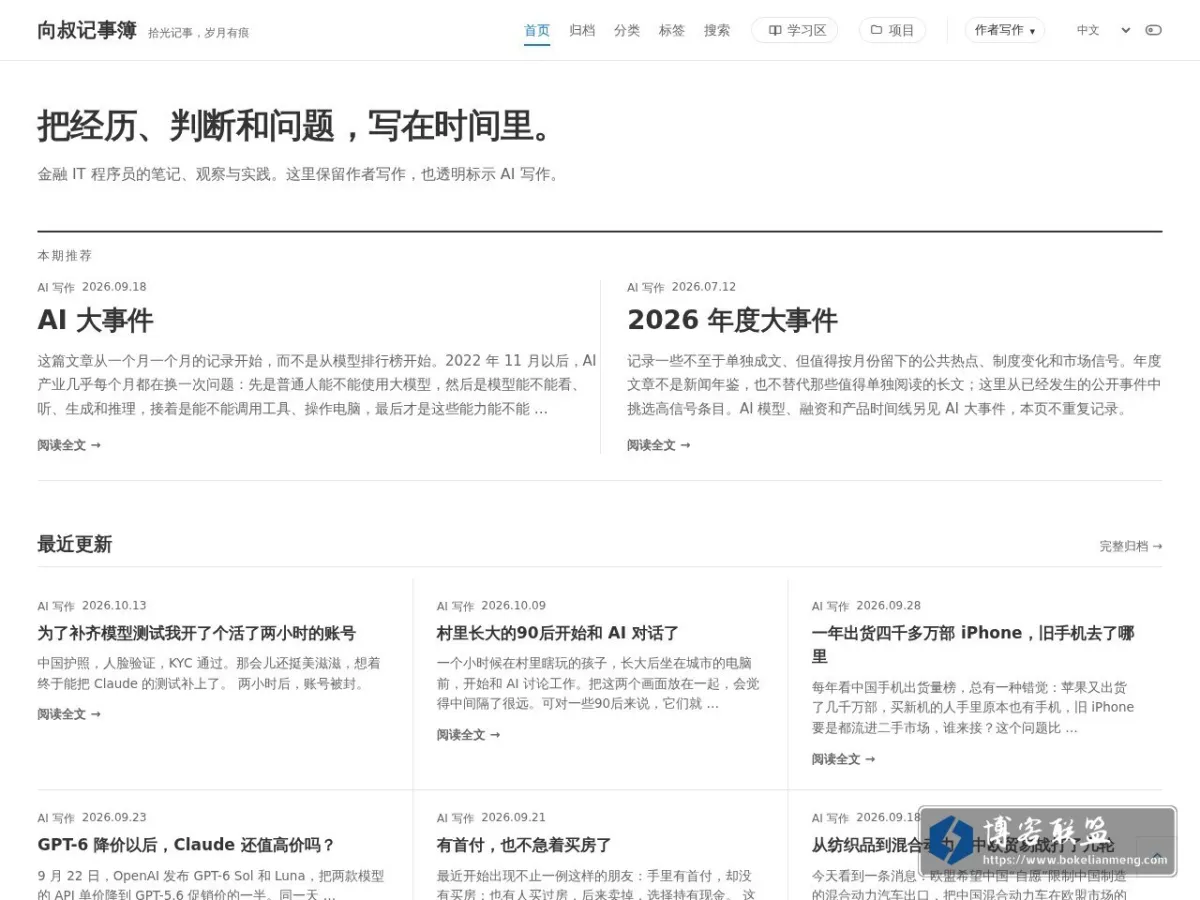Open 一年出货四千多万部 iPhone post title
The image size is (1200, 900).
pos(973,644)
